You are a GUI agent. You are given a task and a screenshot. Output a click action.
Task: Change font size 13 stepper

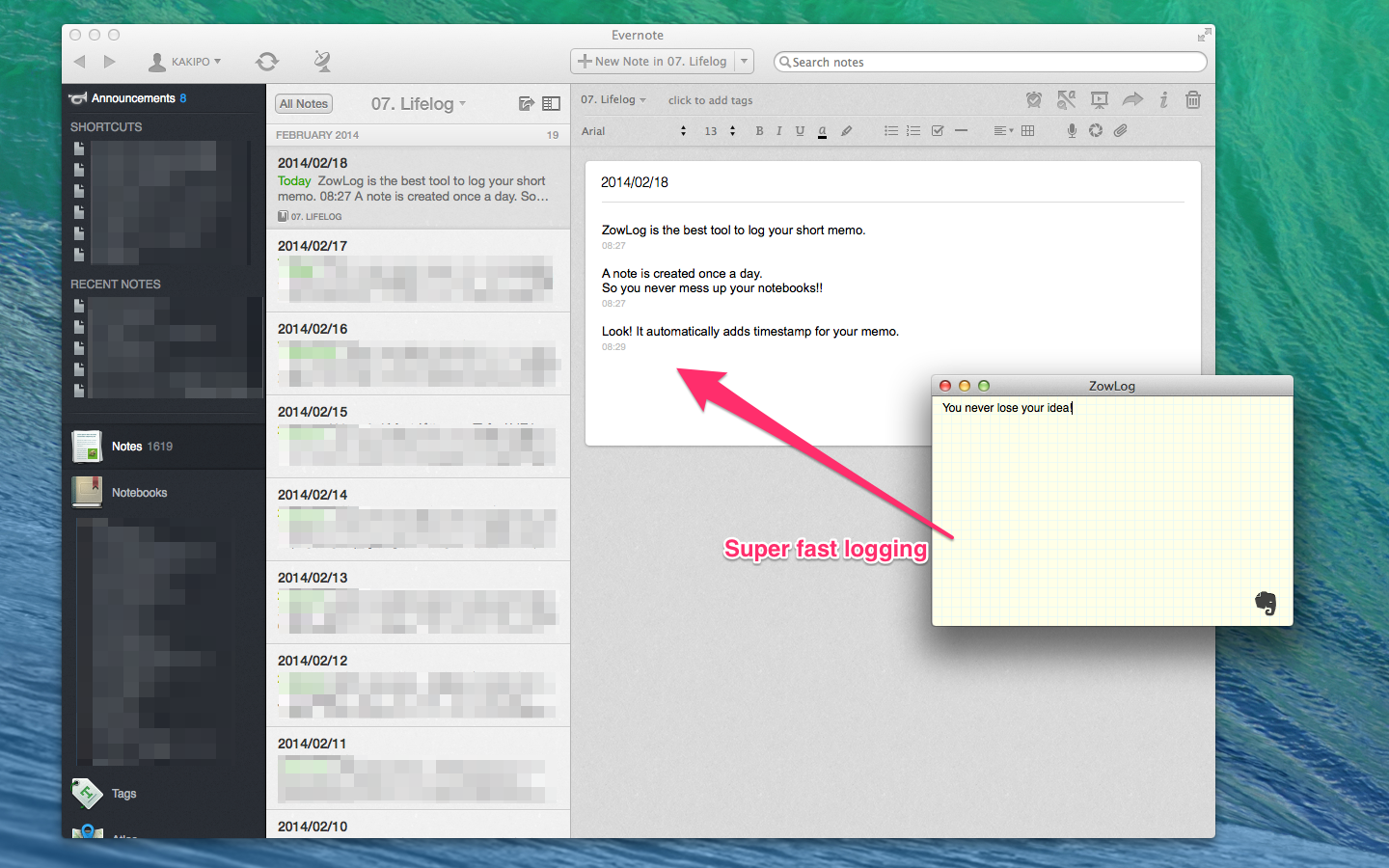(x=732, y=131)
